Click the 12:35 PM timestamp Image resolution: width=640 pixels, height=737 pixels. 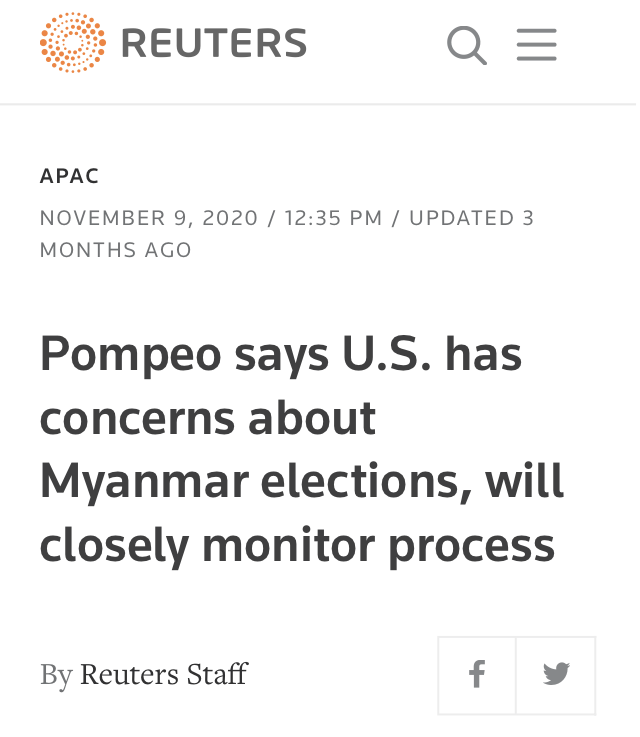click(333, 218)
